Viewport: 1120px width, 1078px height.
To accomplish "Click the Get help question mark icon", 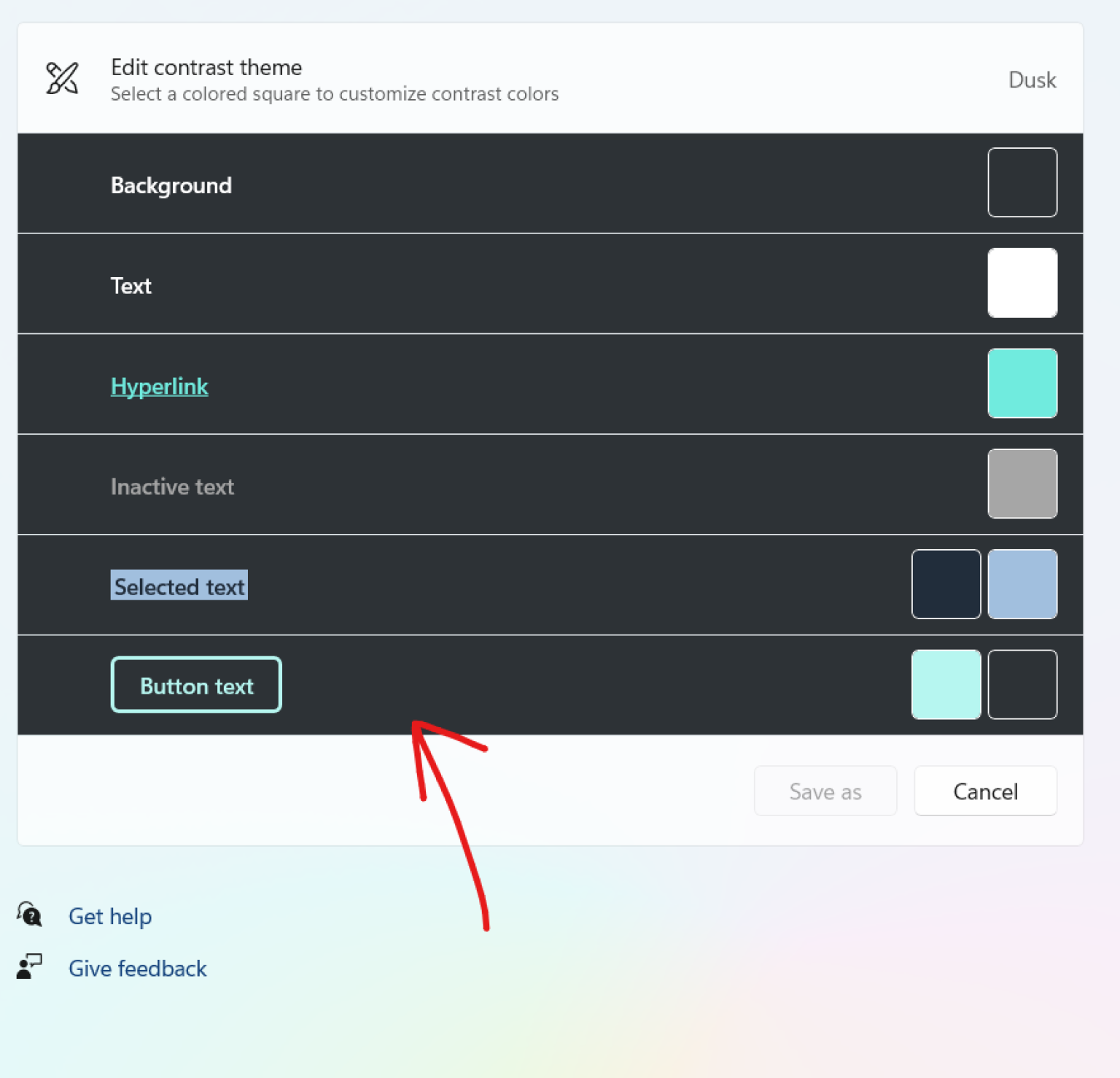I will pyautogui.click(x=28, y=915).
